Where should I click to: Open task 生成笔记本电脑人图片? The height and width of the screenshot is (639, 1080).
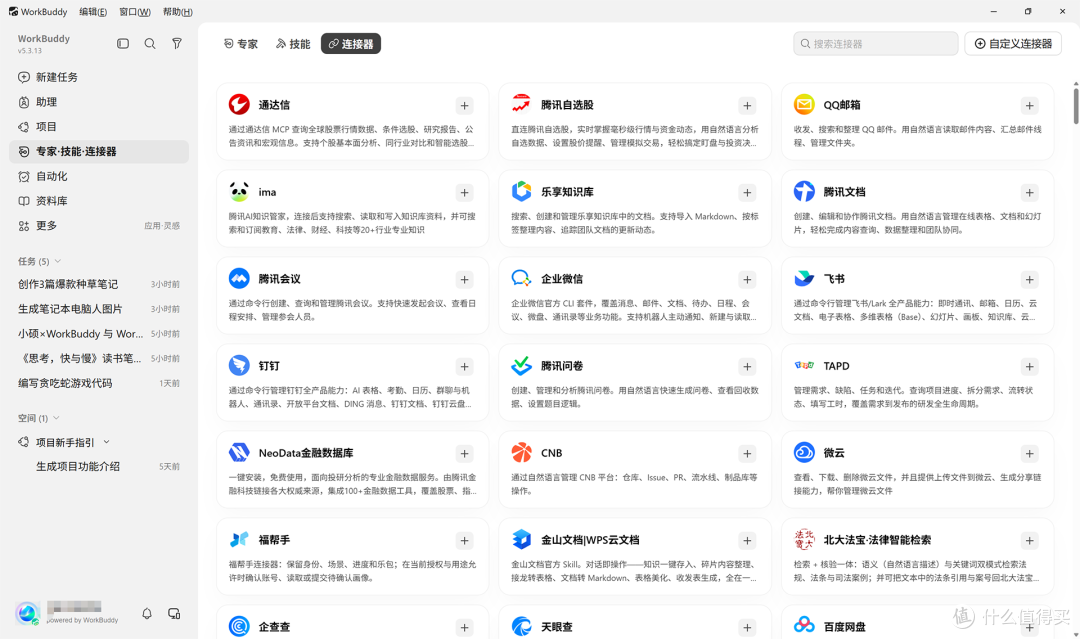click(x=98, y=308)
